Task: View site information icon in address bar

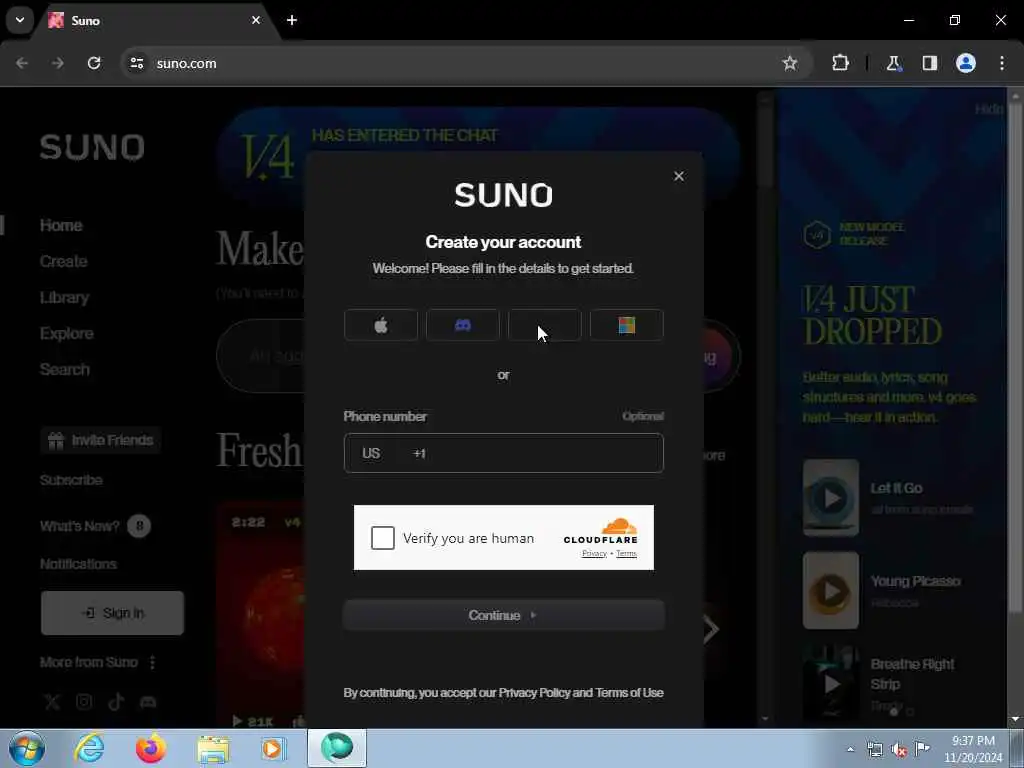Action: click(136, 63)
